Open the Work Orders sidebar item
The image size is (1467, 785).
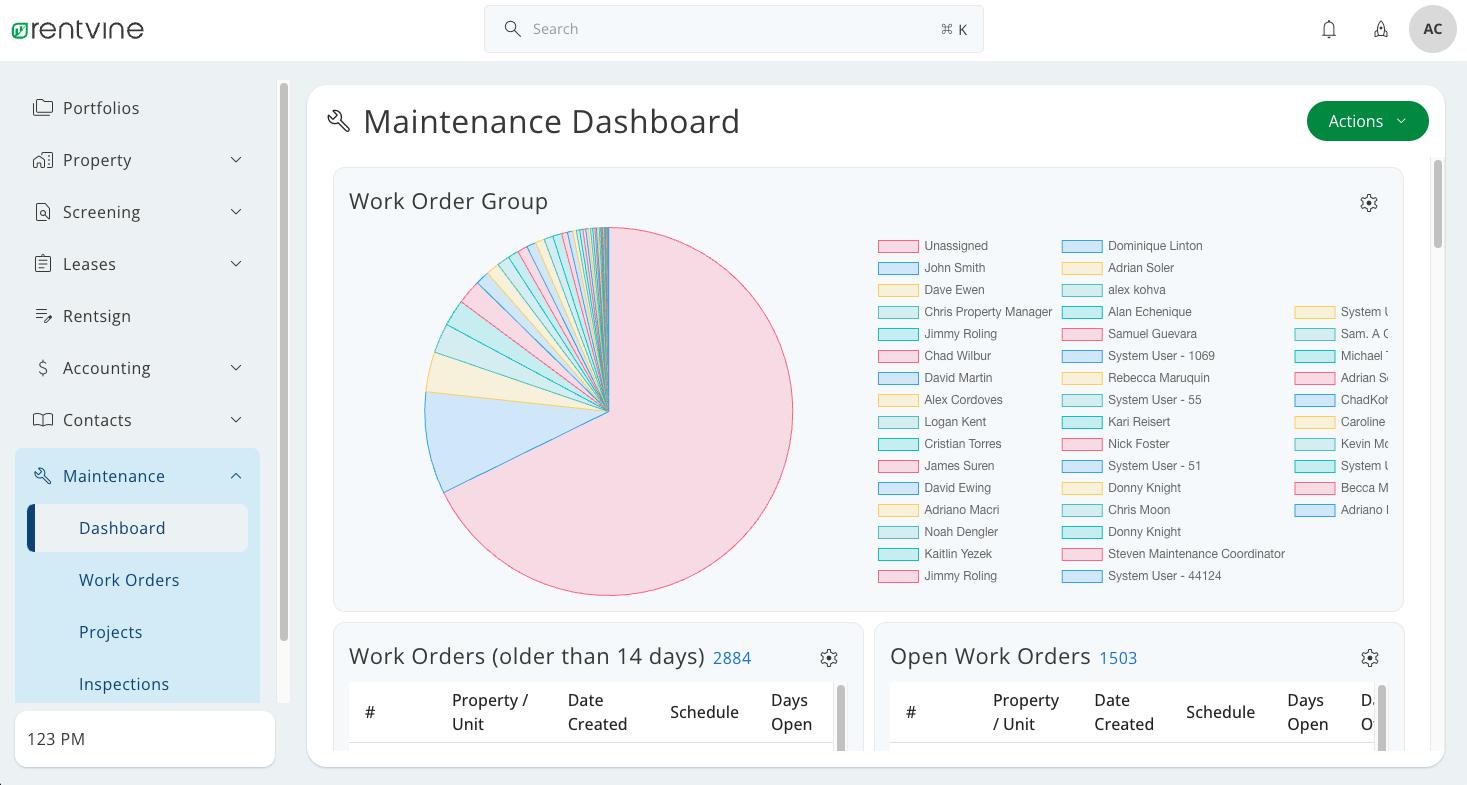[129, 580]
